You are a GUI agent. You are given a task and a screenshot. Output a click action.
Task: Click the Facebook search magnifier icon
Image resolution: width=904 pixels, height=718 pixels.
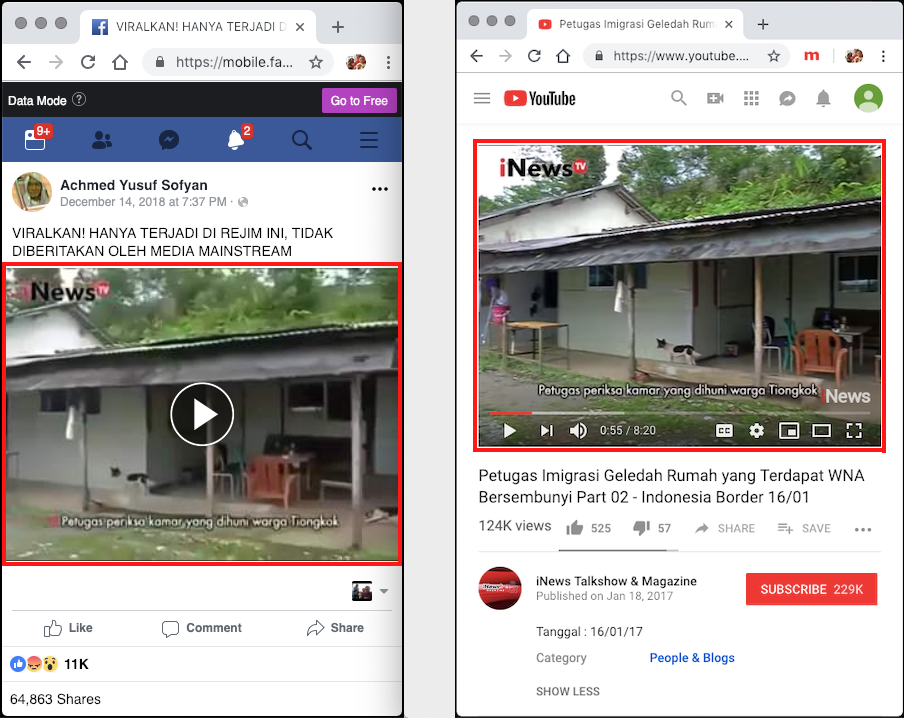(x=302, y=140)
